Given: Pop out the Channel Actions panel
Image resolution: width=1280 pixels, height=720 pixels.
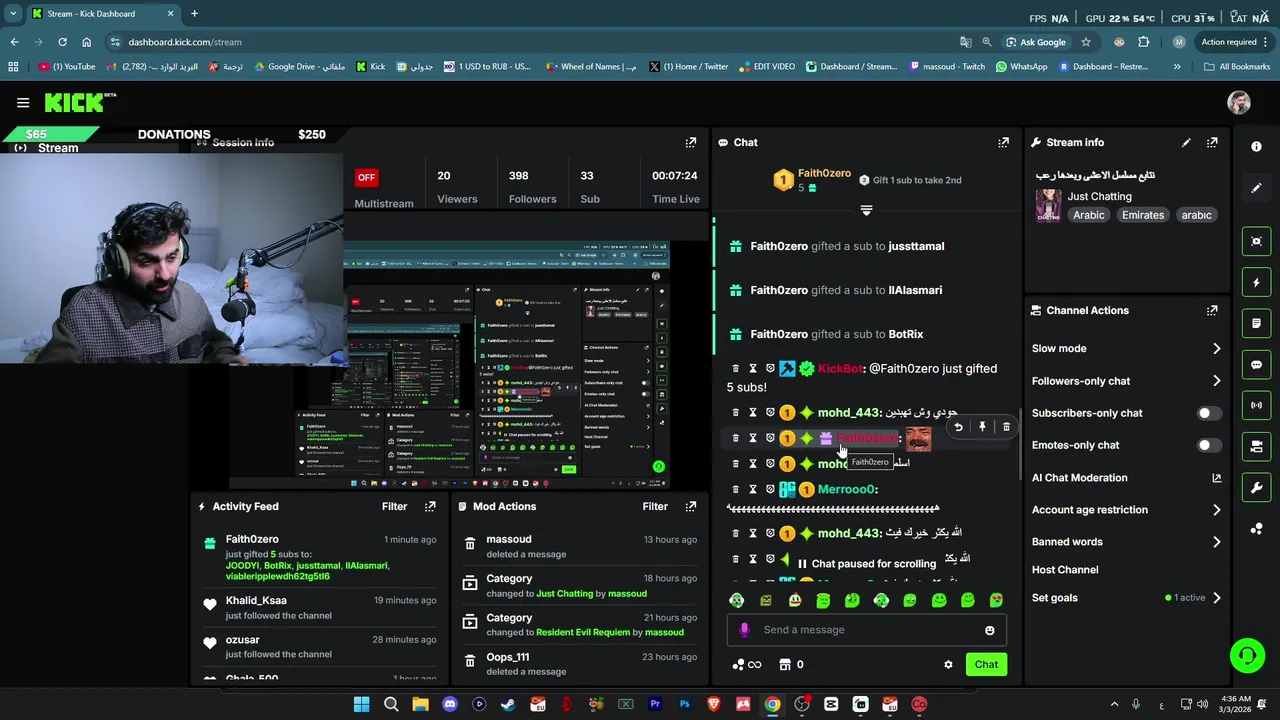Looking at the screenshot, I should pos(1212,310).
